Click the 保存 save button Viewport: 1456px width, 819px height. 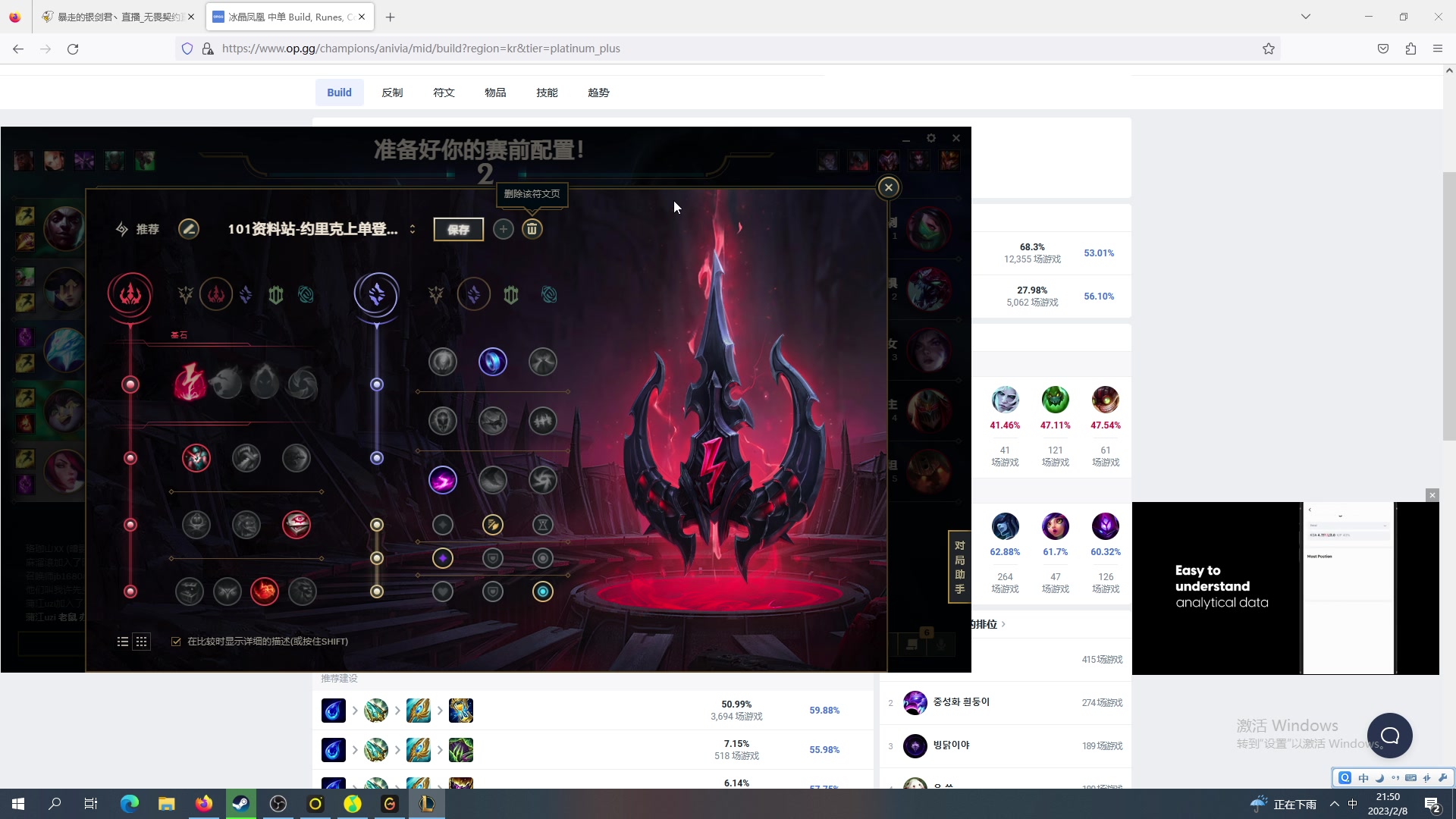coord(458,229)
